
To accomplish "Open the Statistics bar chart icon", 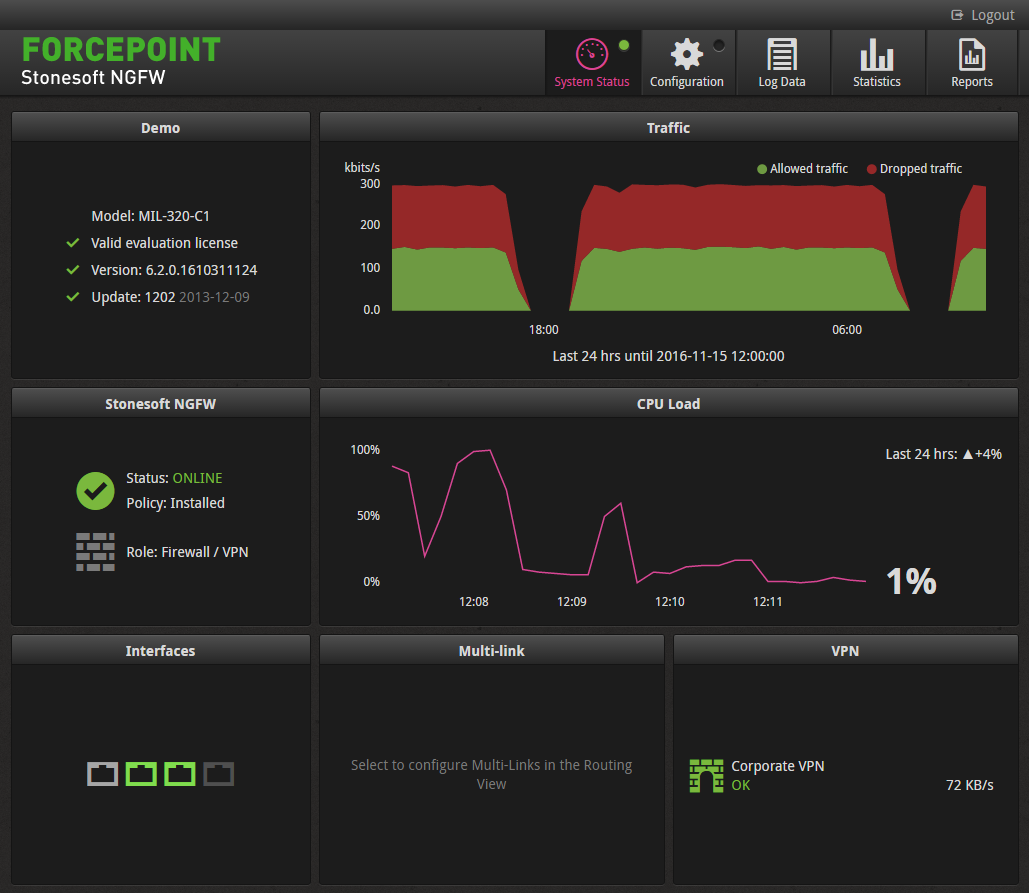I will pyautogui.click(x=876, y=54).
